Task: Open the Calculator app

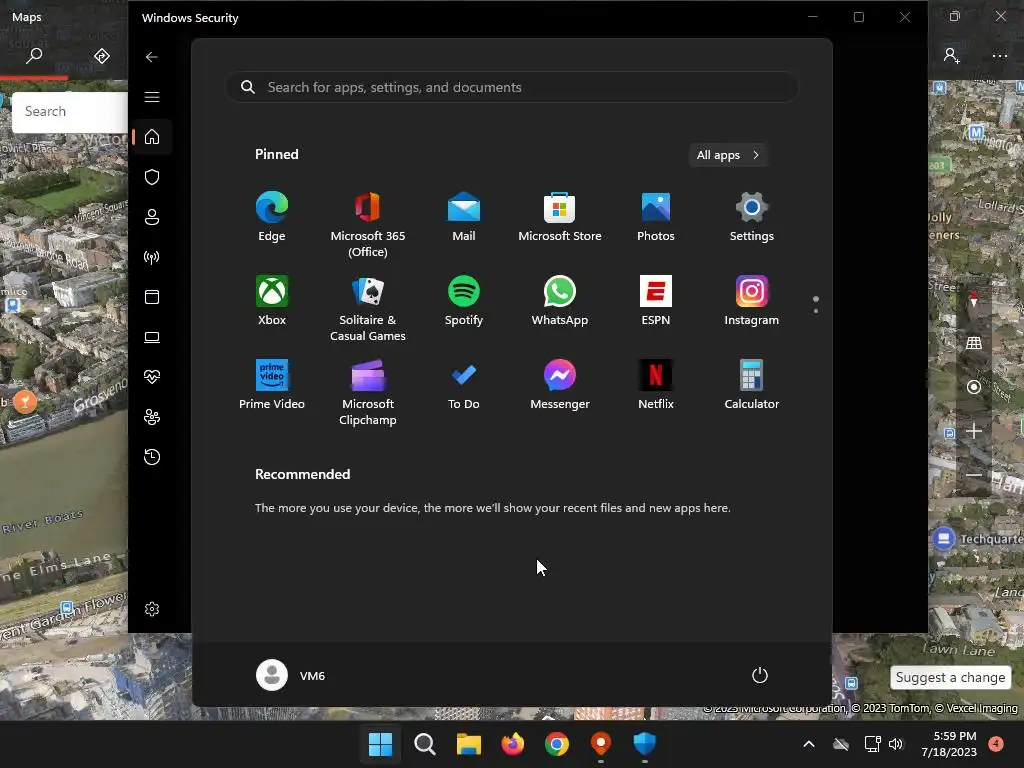Action: click(x=752, y=385)
